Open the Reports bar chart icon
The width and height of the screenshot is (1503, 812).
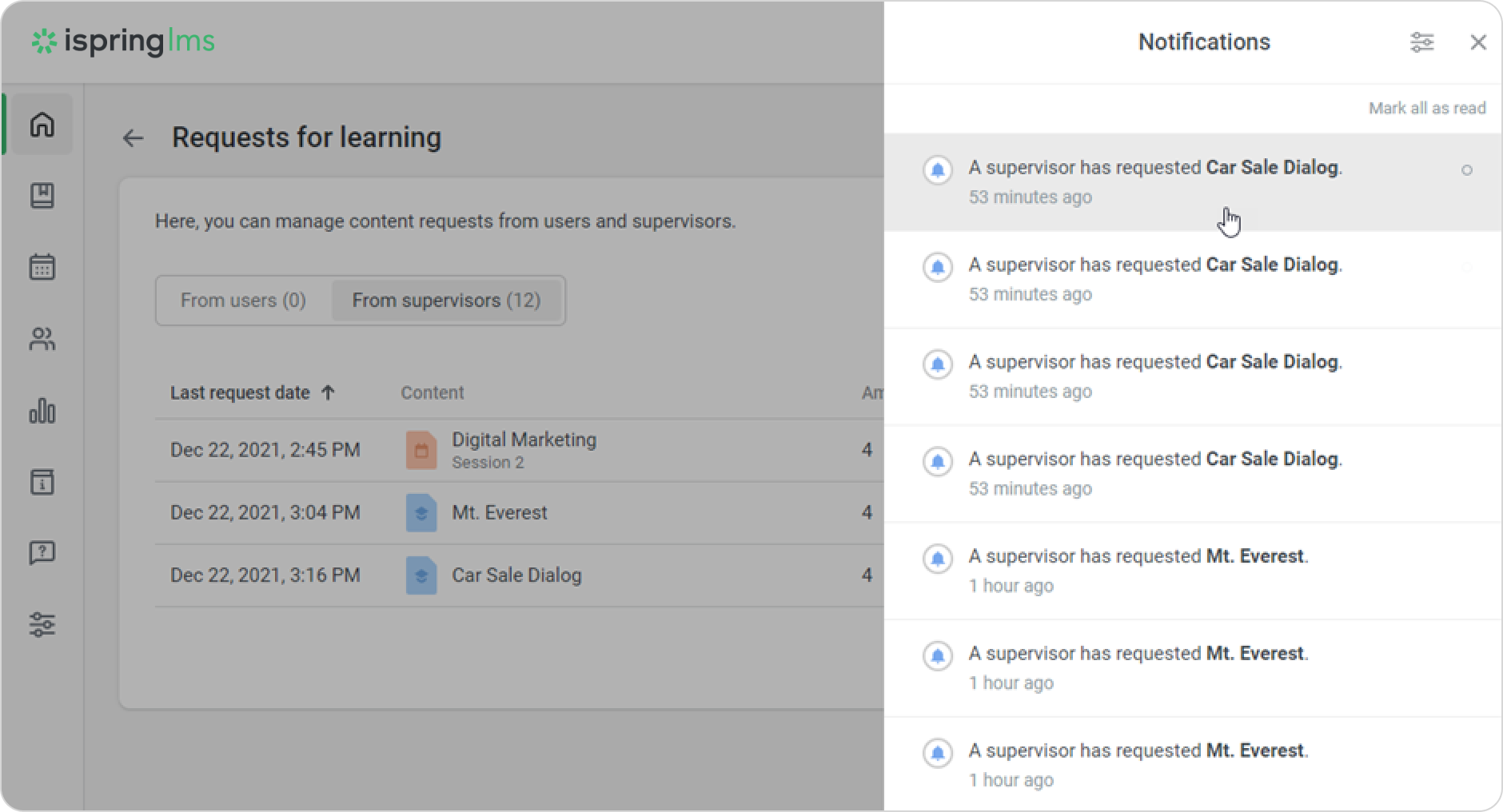[x=42, y=411]
